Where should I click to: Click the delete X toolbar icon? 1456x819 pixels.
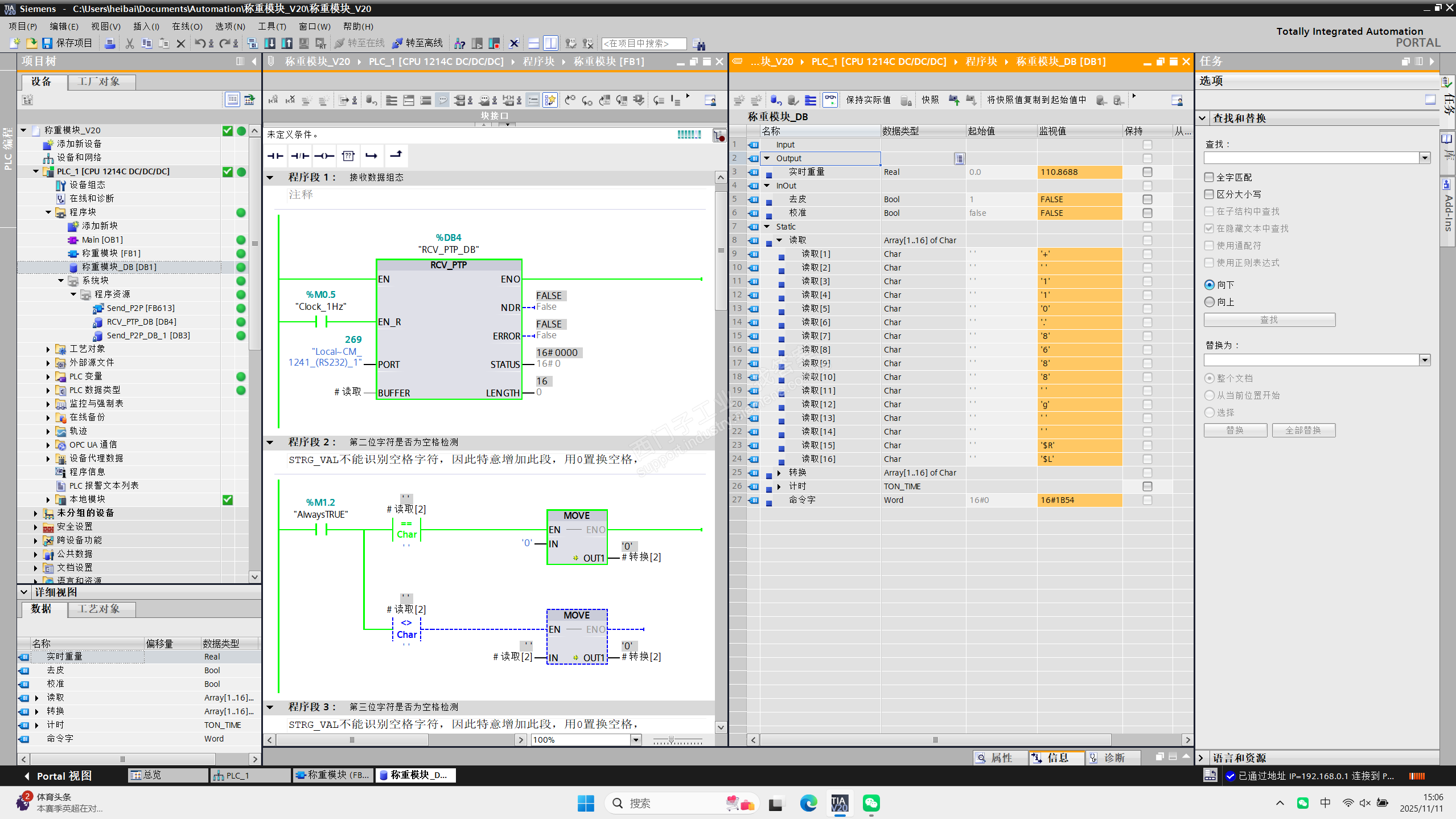(181, 43)
